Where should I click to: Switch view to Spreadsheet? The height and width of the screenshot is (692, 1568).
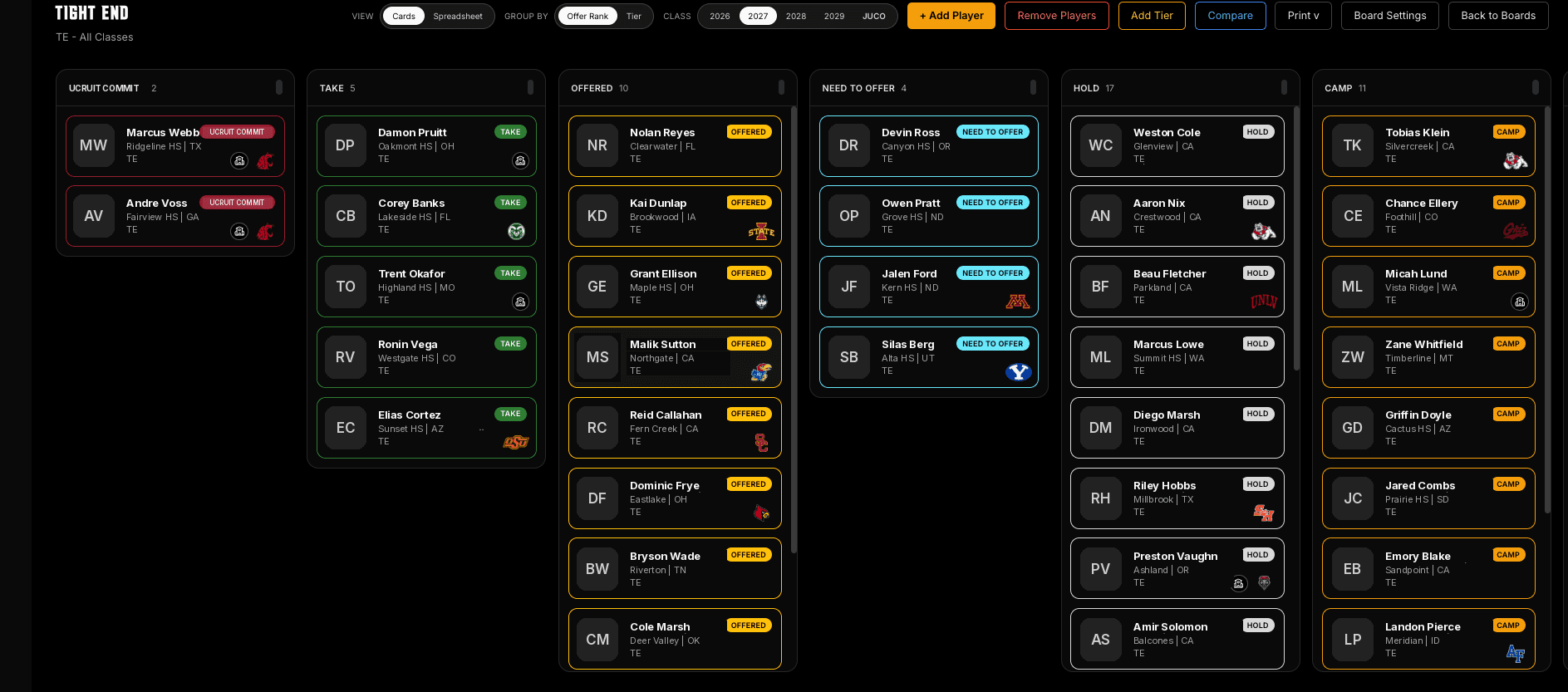pos(458,16)
